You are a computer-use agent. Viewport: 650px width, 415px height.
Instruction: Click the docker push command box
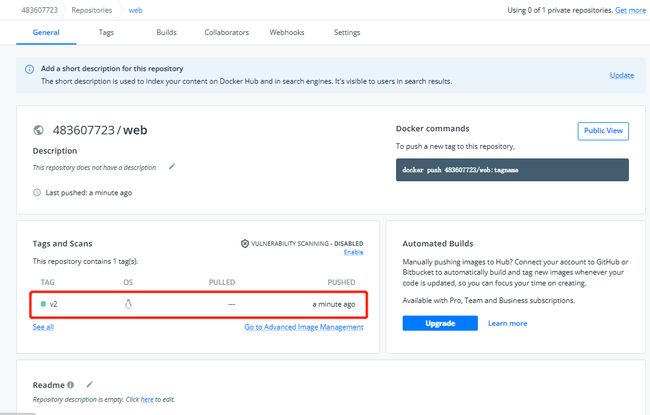pos(512,170)
